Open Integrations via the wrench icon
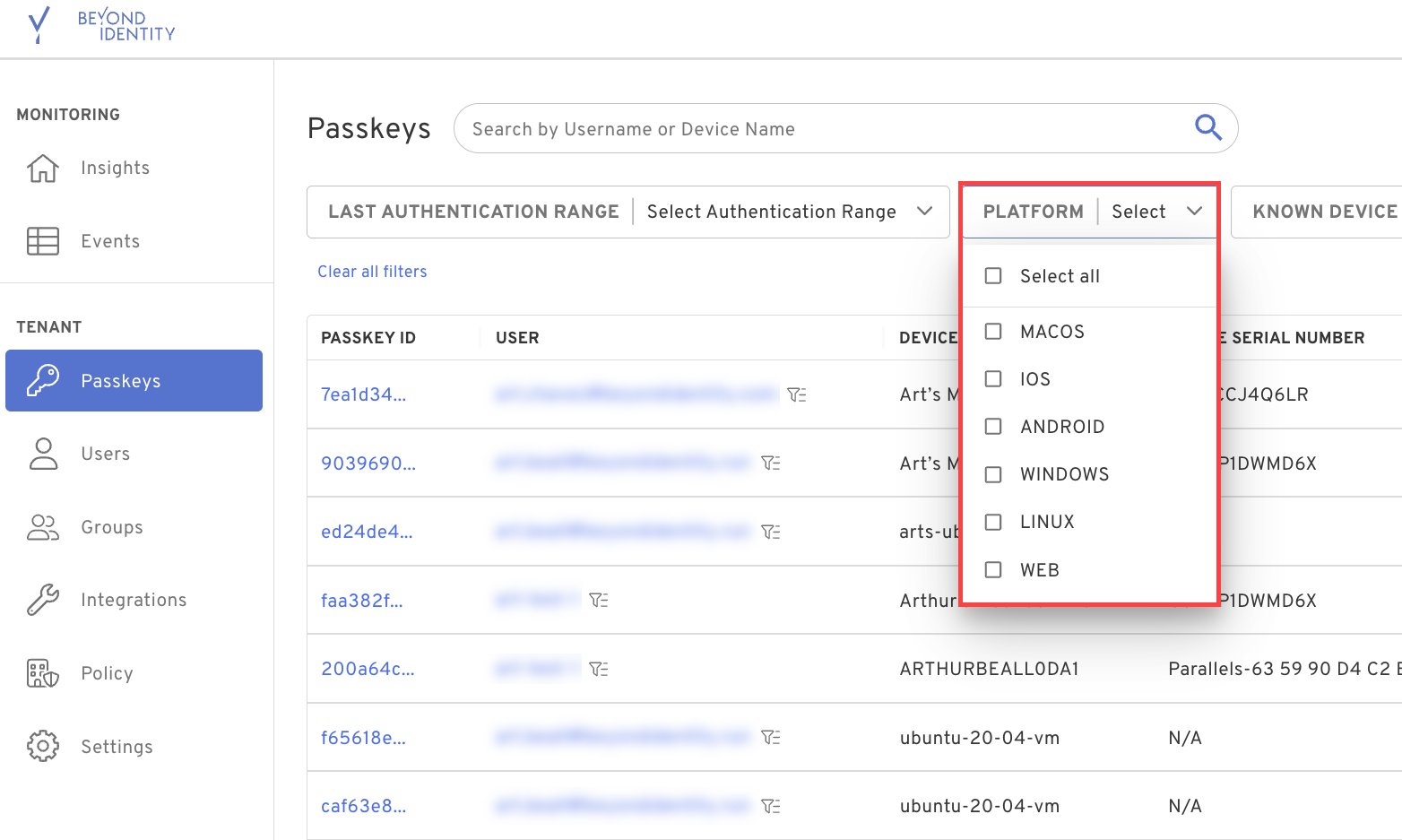The height and width of the screenshot is (840, 1402). (x=42, y=599)
